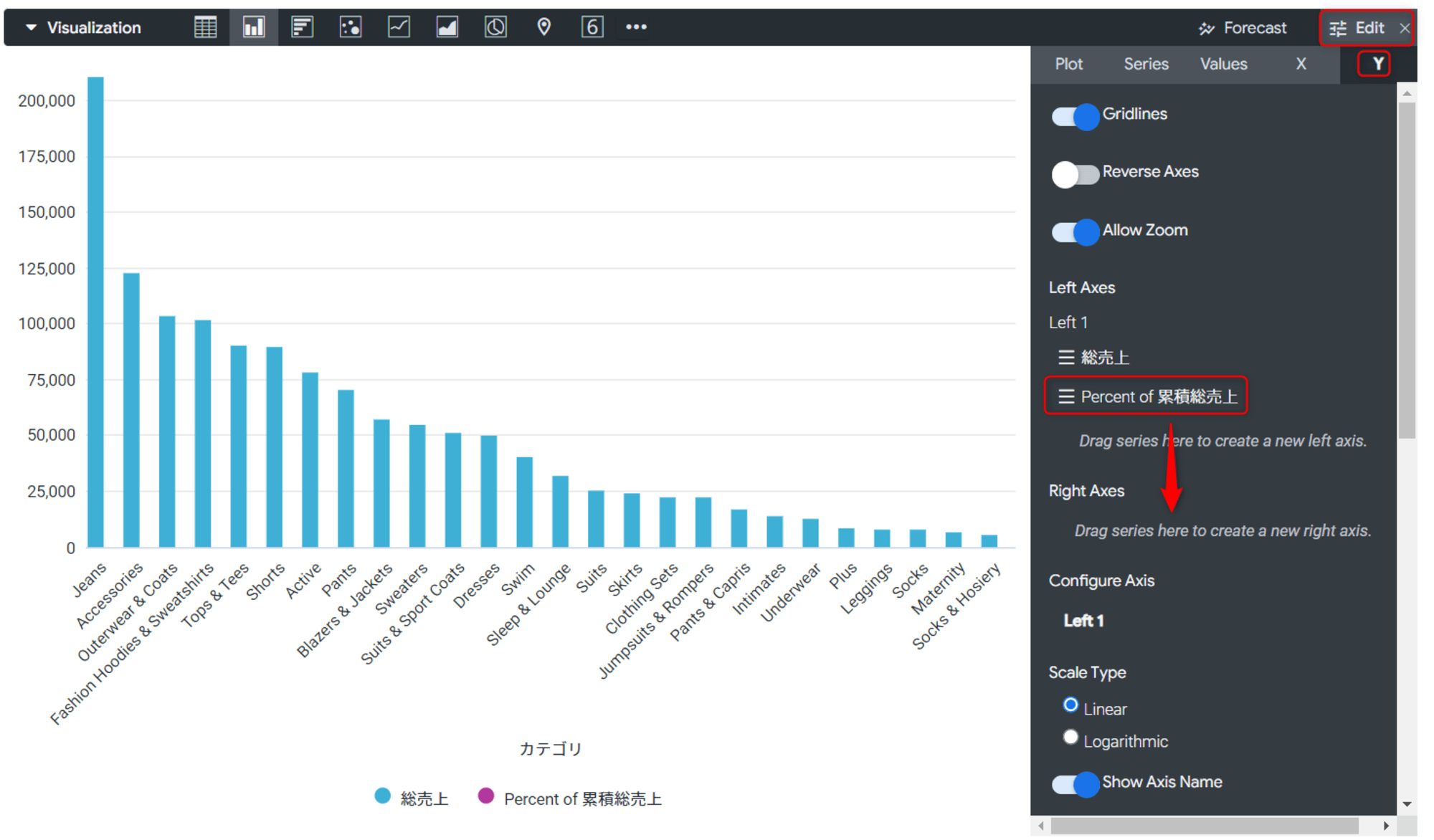This screenshot has height=840, width=1434.
Task: Click the Forecast button
Action: (x=1243, y=28)
